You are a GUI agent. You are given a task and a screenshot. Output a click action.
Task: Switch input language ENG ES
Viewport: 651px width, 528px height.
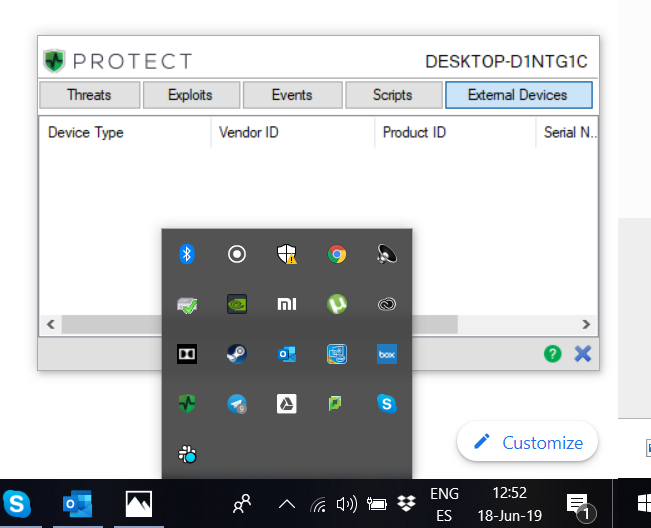(444, 504)
